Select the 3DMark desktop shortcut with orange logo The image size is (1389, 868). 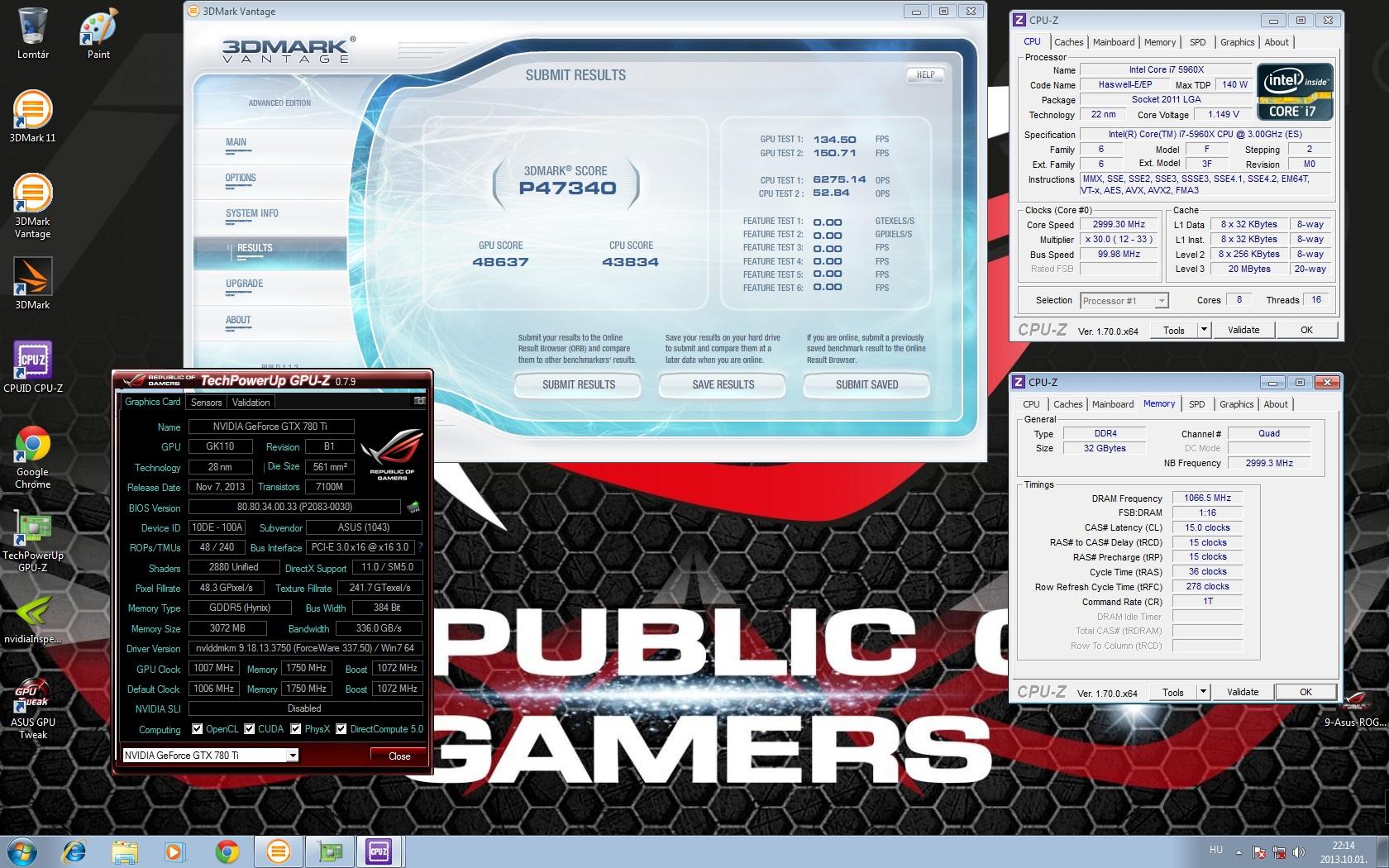pyautogui.click(x=33, y=283)
